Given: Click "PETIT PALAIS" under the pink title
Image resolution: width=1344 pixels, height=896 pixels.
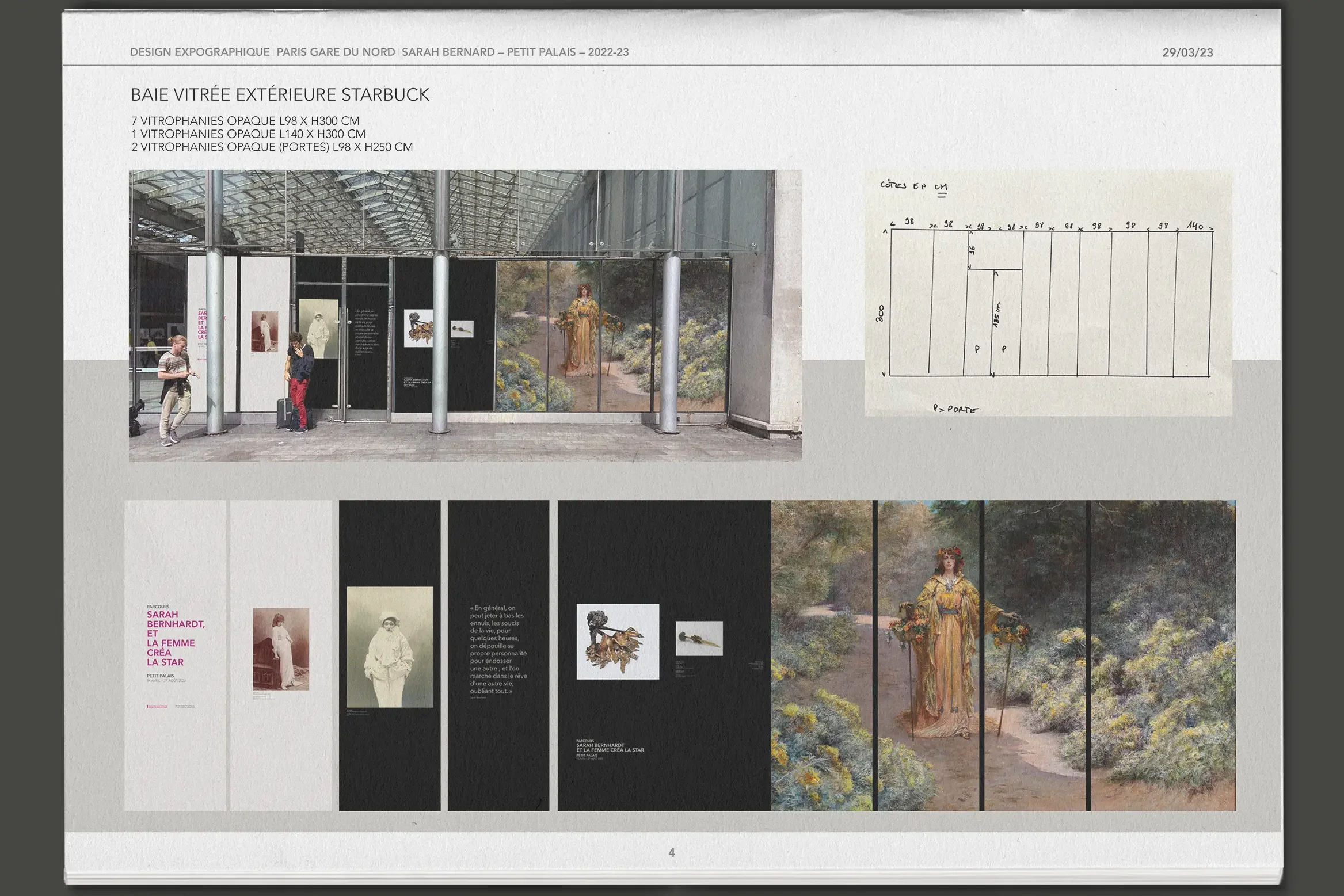Looking at the screenshot, I should click(160, 676).
